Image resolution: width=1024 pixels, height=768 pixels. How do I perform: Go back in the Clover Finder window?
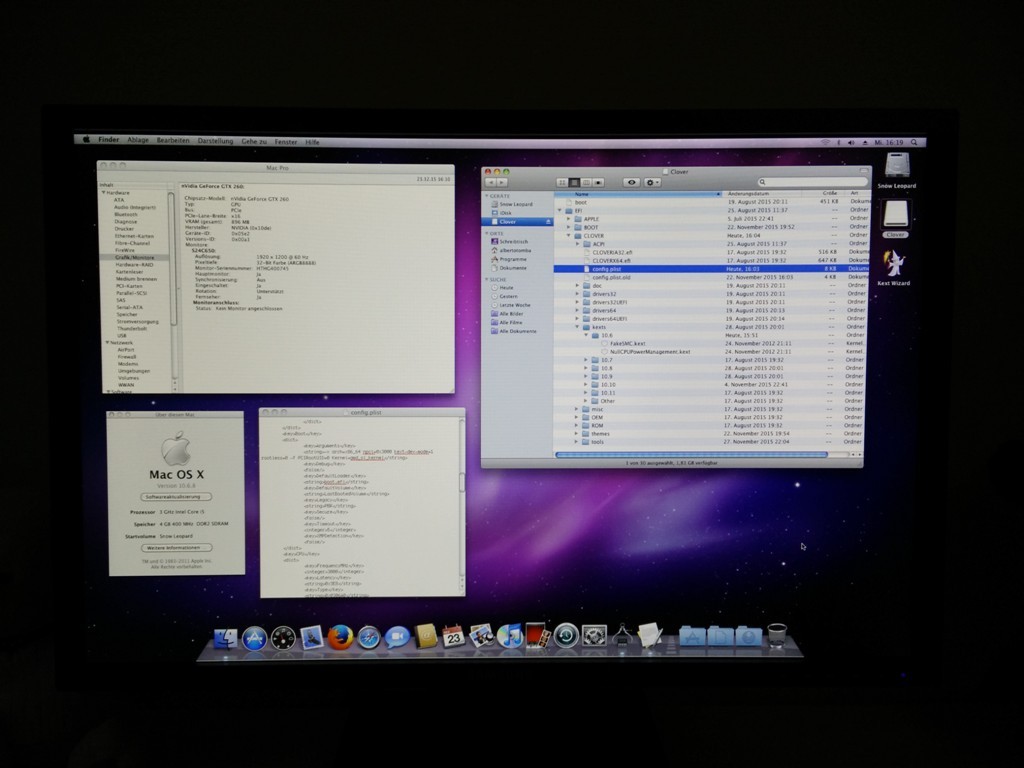(490, 182)
